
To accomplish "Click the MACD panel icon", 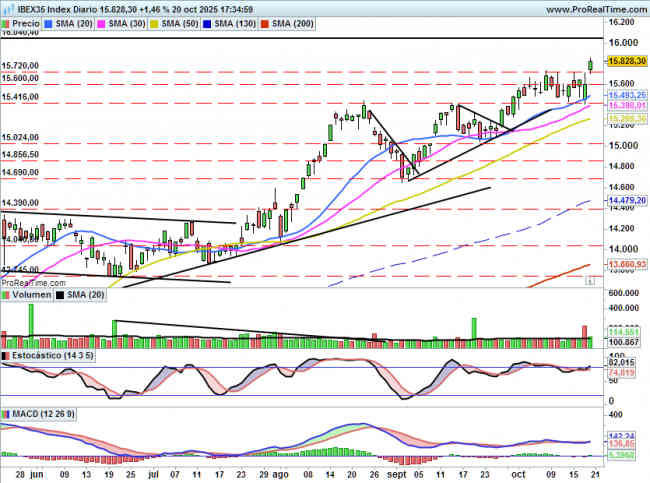I will (7, 413).
